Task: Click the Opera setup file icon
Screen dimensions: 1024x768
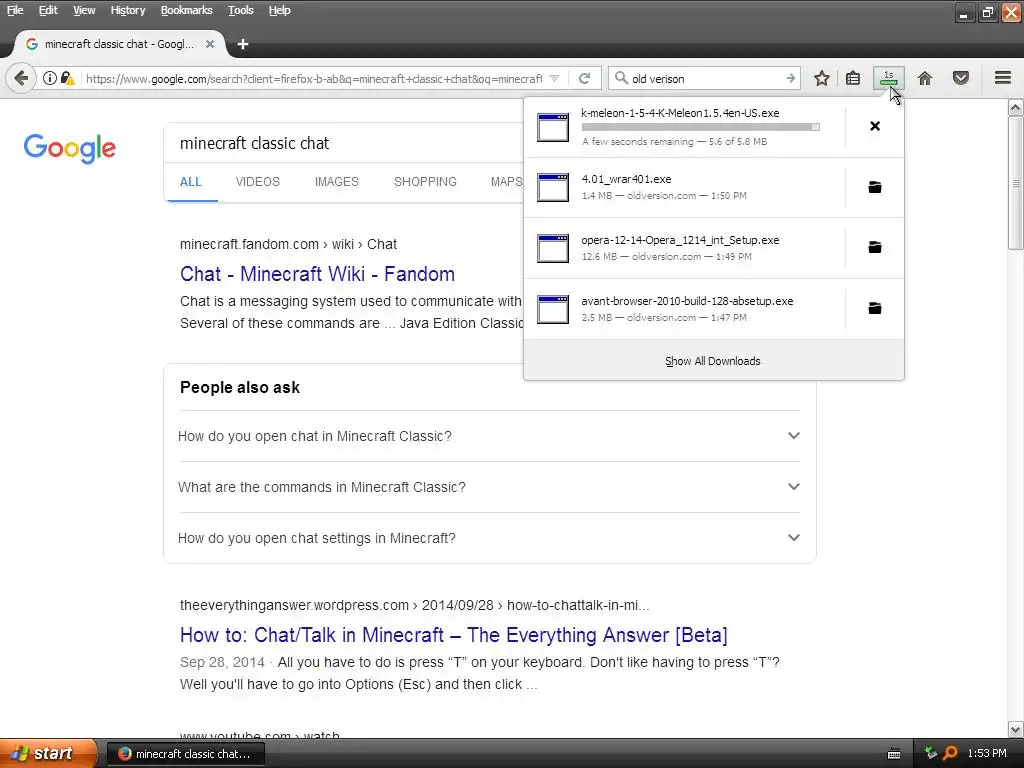Action: (x=552, y=248)
